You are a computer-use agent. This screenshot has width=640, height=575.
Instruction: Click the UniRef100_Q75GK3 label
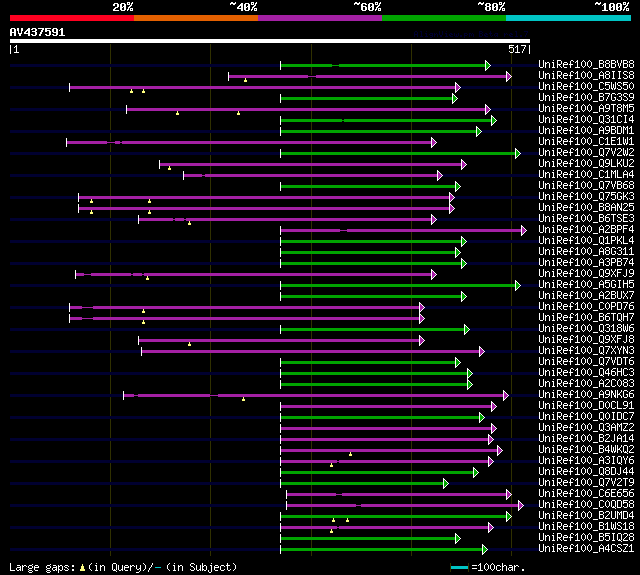(x=586, y=197)
